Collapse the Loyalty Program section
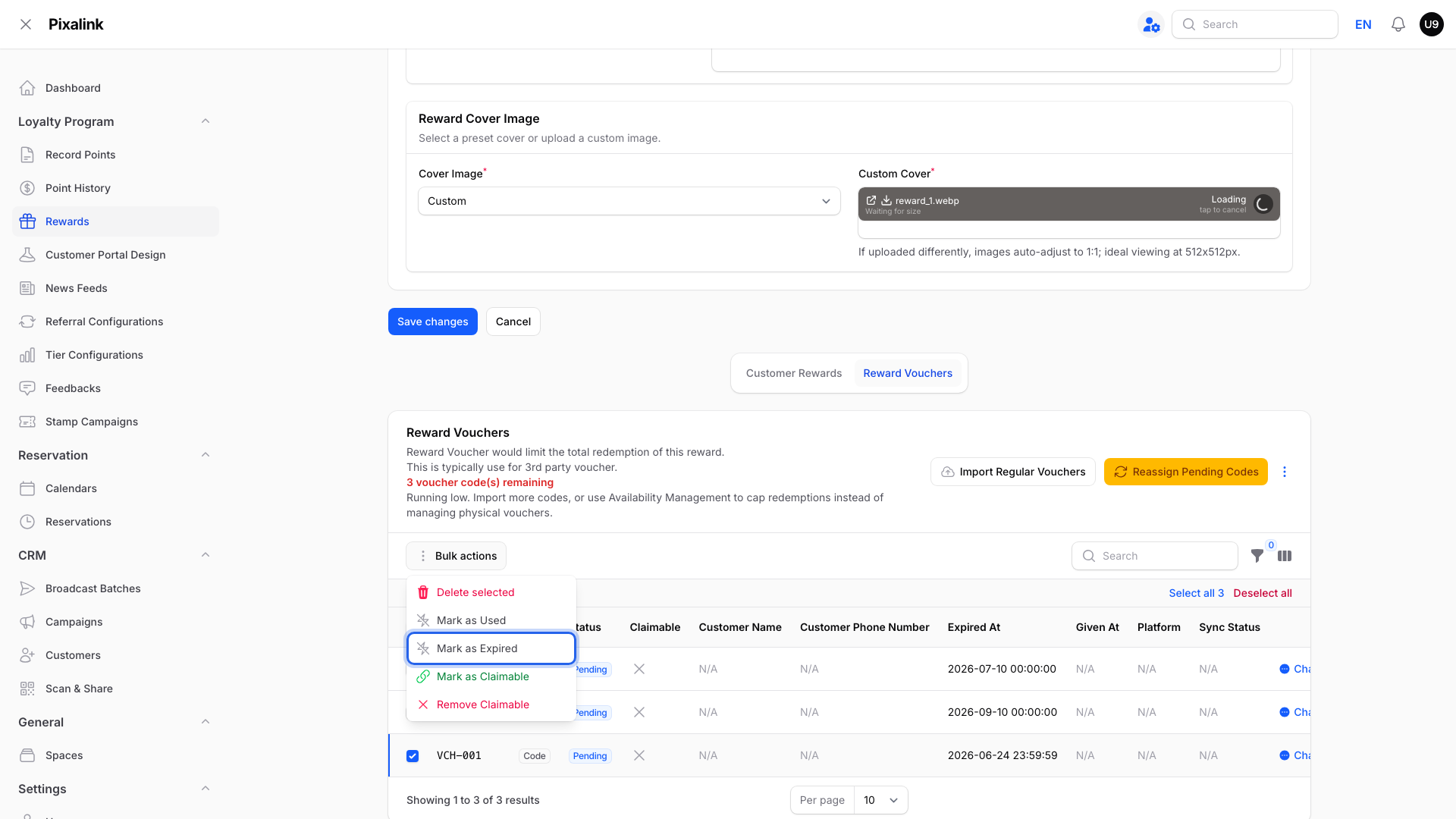This screenshot has width=1456, height=819. pyautogui.click(x=206, y=121)
